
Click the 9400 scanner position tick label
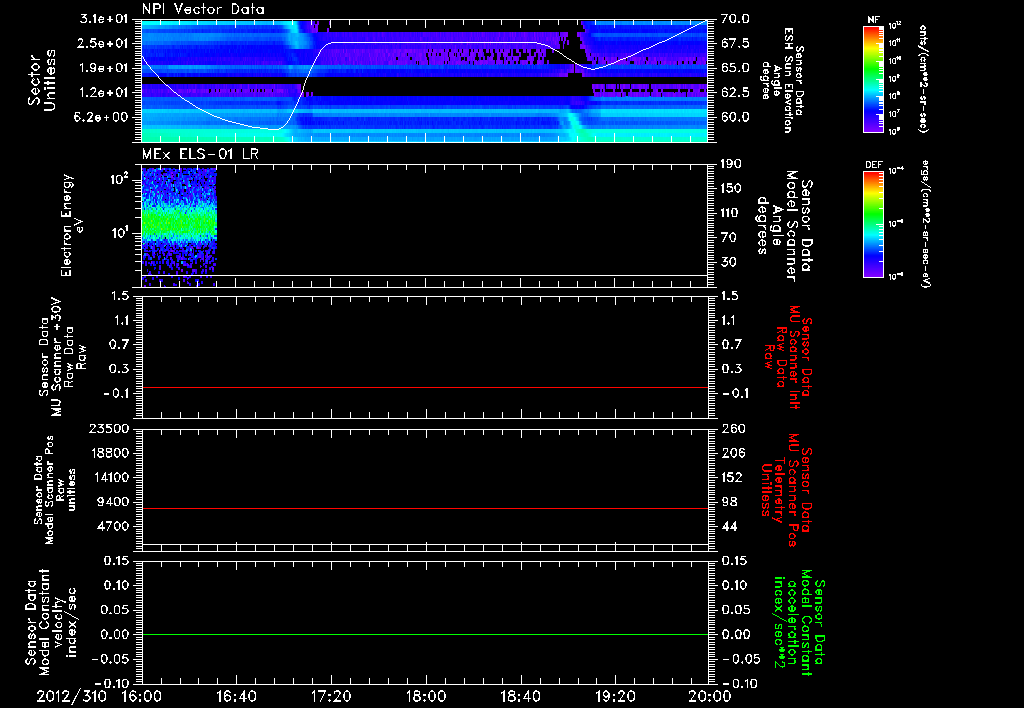pos(112,502)
